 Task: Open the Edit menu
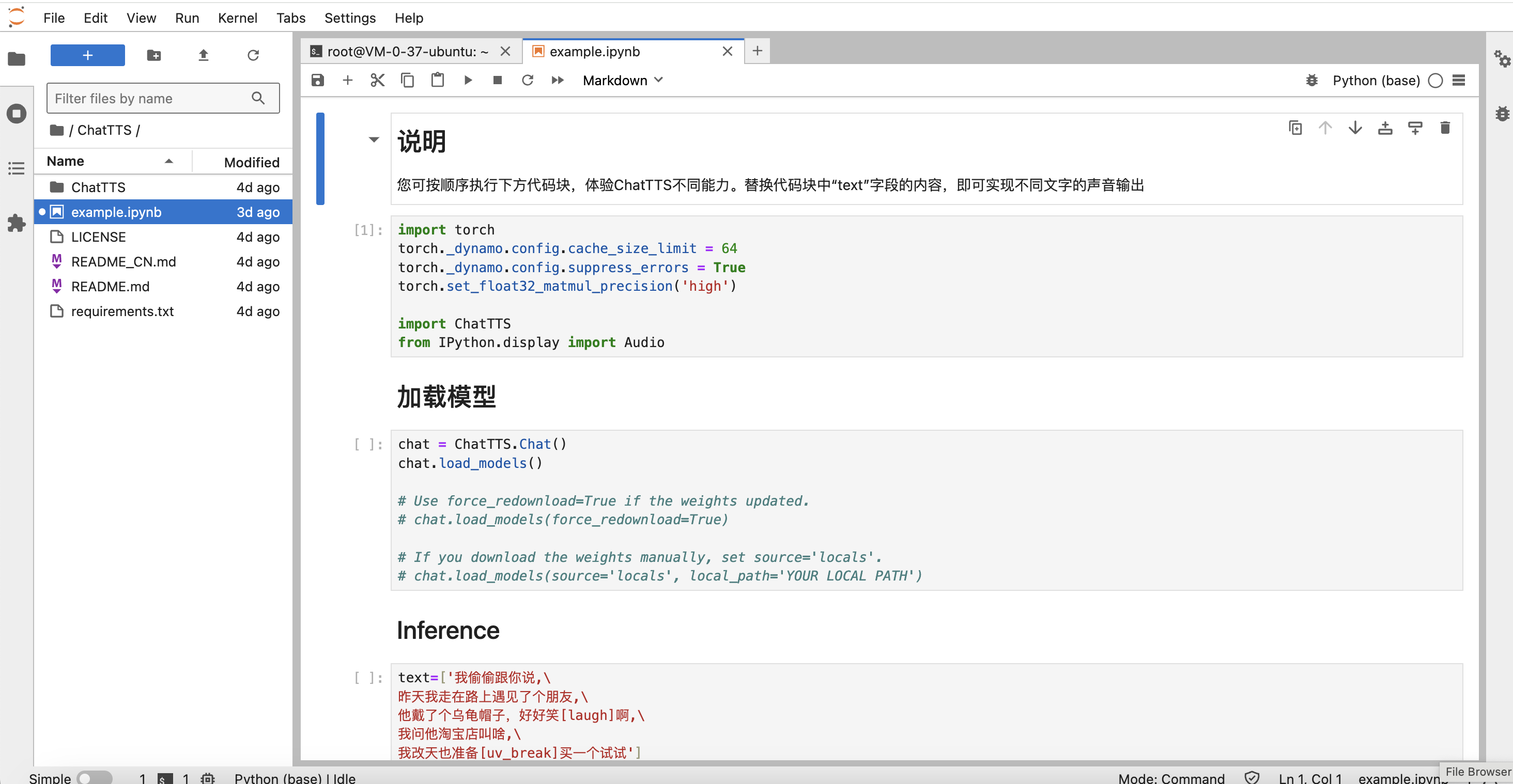pos(95,18)
